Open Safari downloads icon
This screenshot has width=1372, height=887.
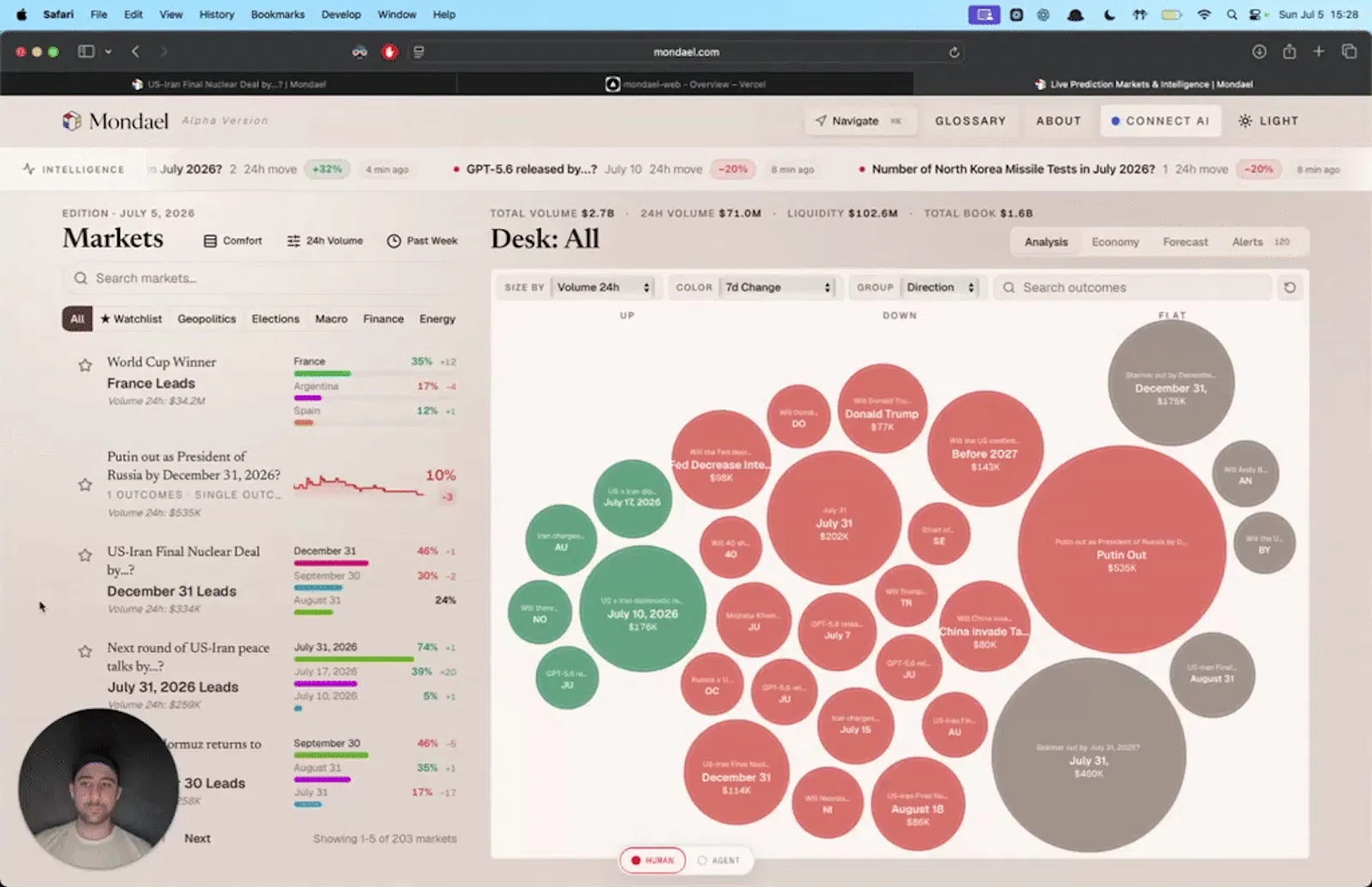1259,51
